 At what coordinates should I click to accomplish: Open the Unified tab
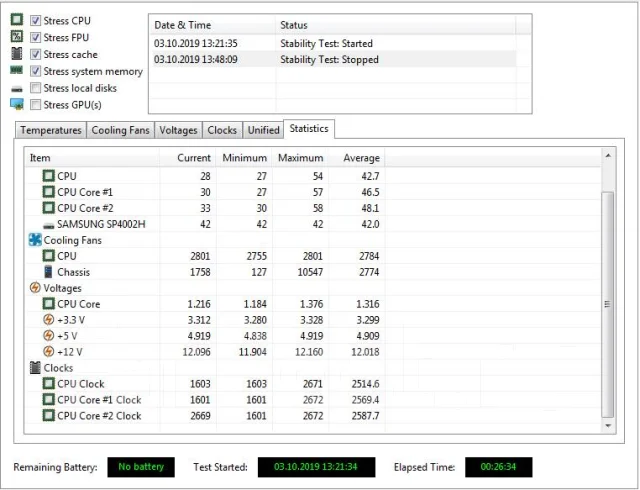264,130
